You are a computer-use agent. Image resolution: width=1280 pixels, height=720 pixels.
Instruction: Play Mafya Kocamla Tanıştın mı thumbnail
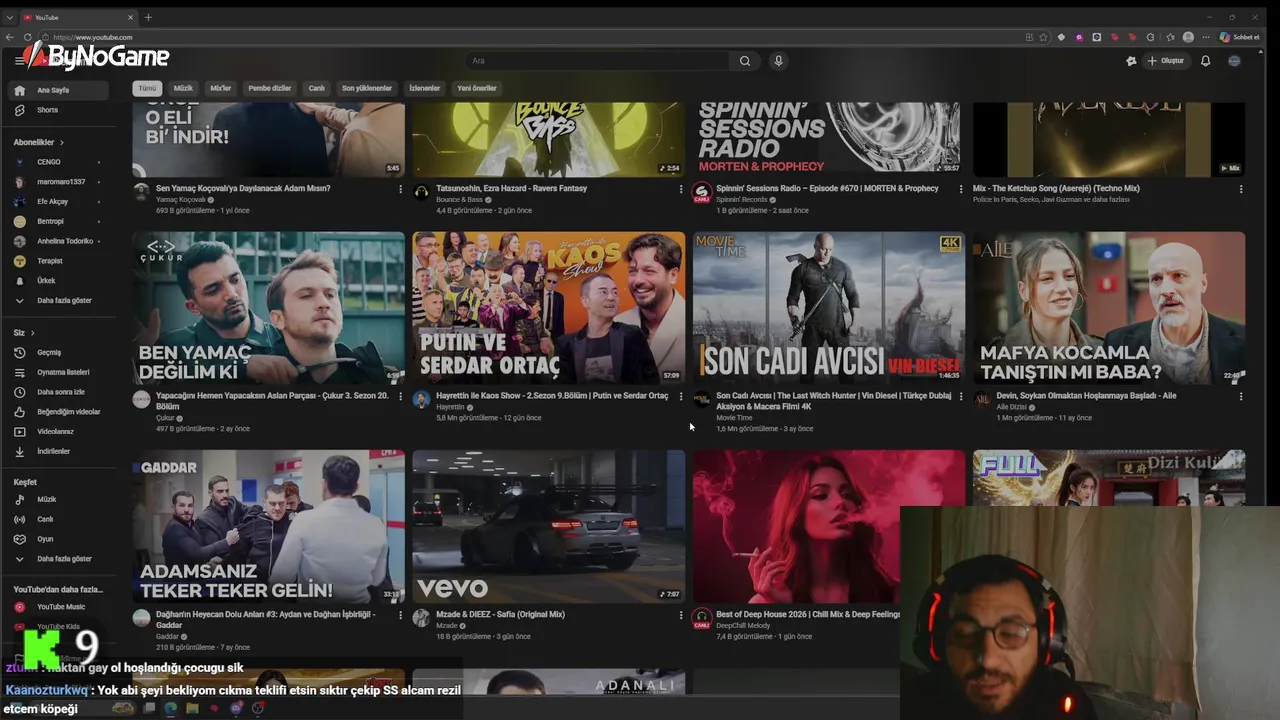click(1109, 308)
